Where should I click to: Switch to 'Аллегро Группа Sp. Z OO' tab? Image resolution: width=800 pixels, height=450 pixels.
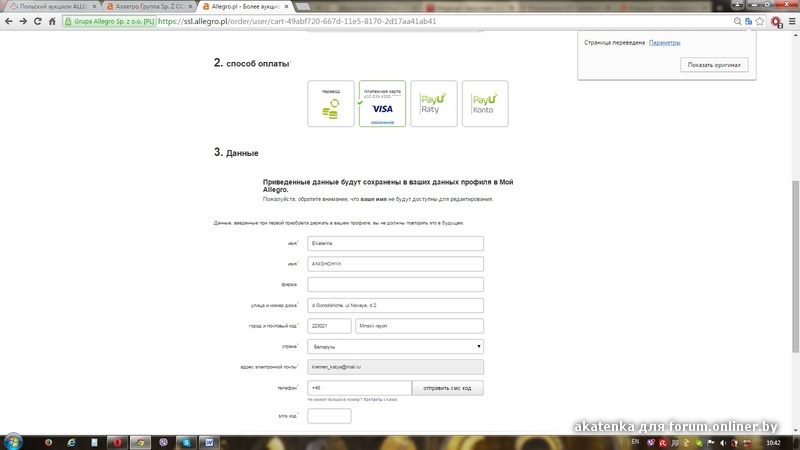coord(148,7)
